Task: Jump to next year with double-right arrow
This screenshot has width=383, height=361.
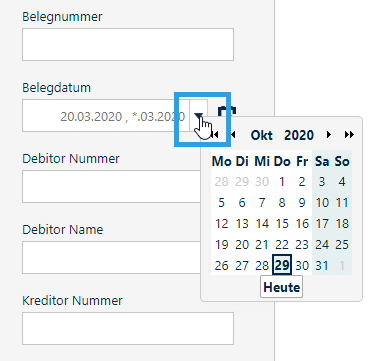Action: click(349, 135)
